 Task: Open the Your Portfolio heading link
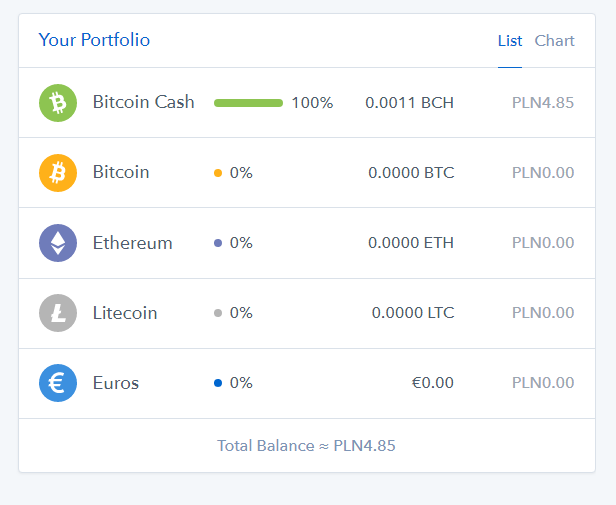[x=94, y=40]
